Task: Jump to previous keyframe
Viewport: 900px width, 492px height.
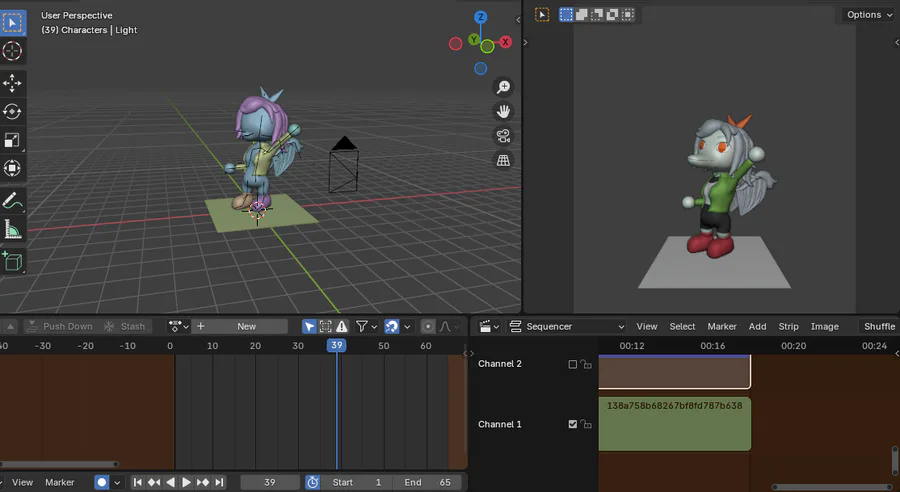Action: [x=154, y=483]
